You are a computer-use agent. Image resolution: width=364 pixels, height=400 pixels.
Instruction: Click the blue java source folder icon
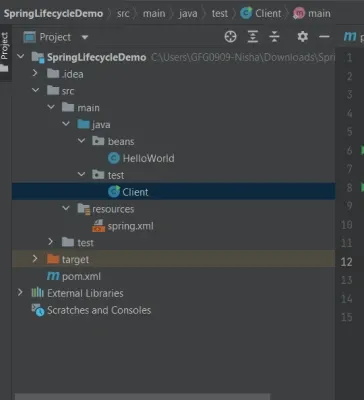[x=83, y=124]
